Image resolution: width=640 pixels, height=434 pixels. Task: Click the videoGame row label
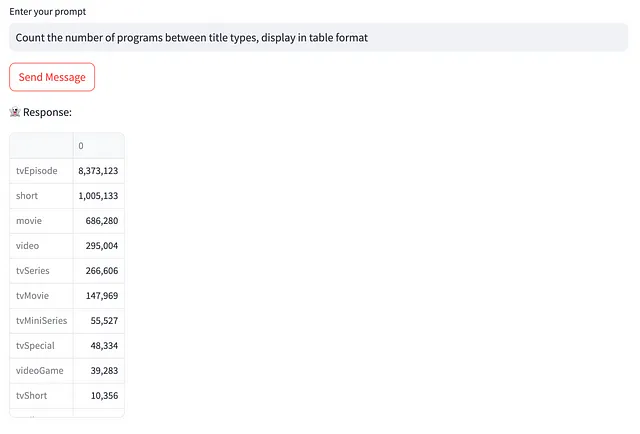coord(42,370)
